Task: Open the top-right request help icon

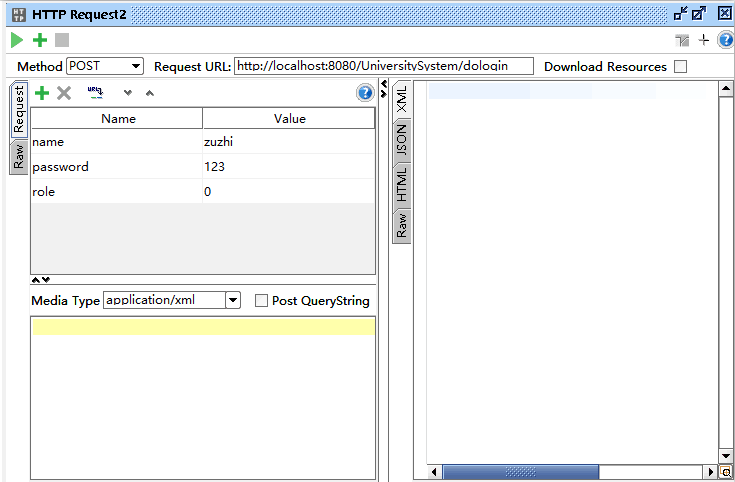Action: pyautogui.click(x=726, y=40)
